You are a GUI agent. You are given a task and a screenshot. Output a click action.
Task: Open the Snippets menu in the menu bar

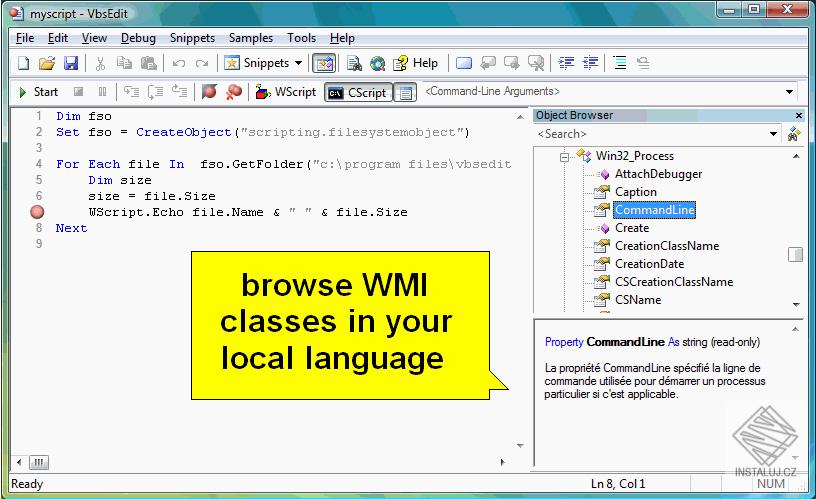pyautogui.click(x=192, y=38)
